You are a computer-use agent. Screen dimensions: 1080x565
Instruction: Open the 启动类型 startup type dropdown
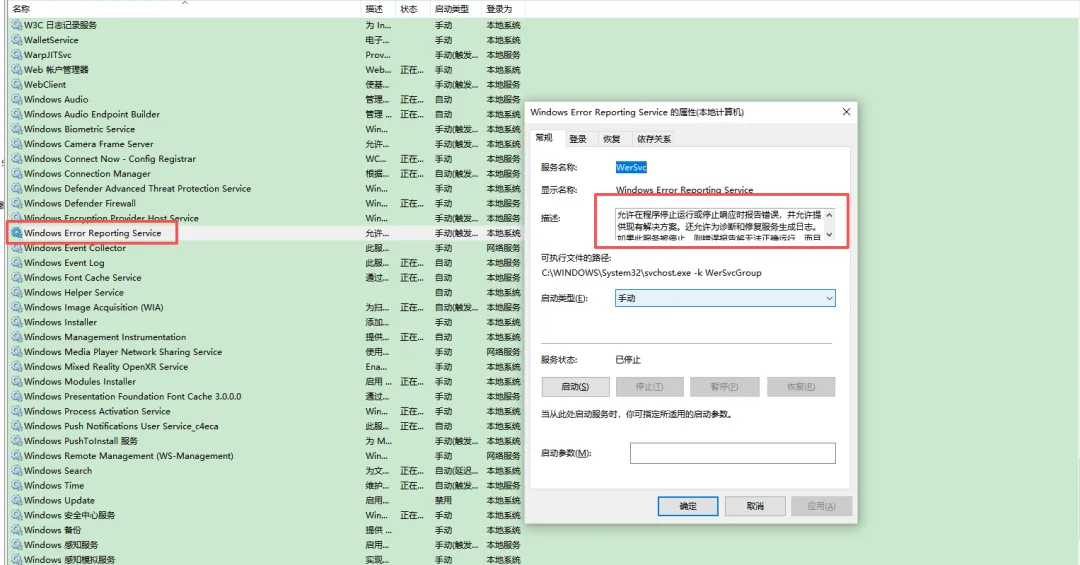point(725,298)
